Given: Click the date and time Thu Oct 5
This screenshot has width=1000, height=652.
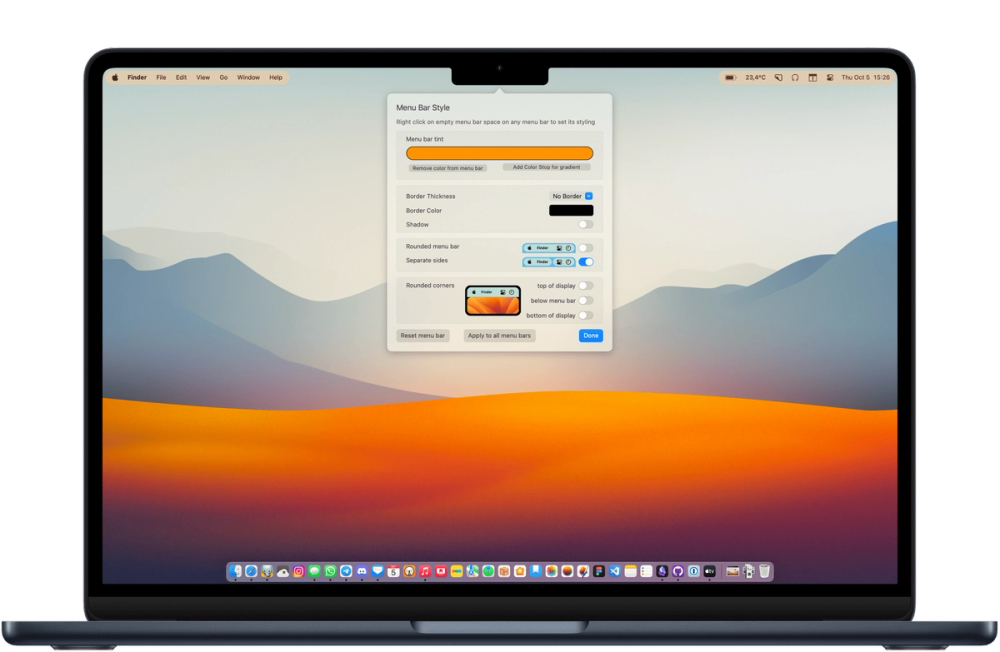Looking at the screenshot, I should (x=865, y=77).
